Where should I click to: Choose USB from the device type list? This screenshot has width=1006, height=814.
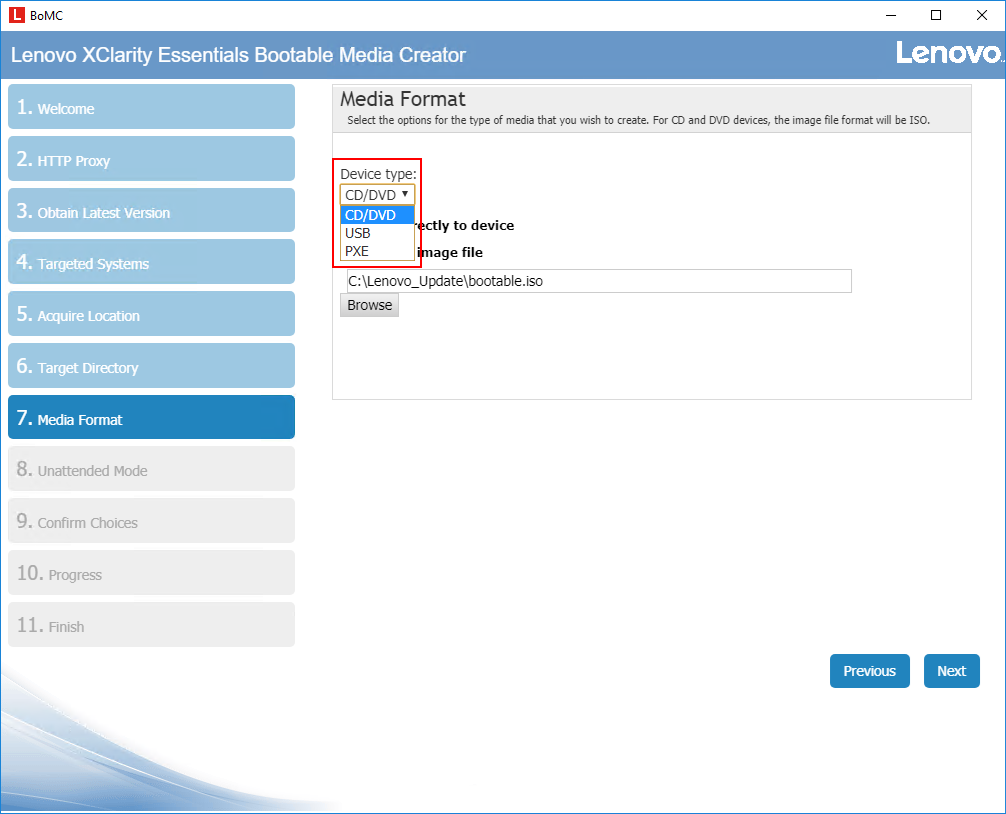click(x=377, y=233)
